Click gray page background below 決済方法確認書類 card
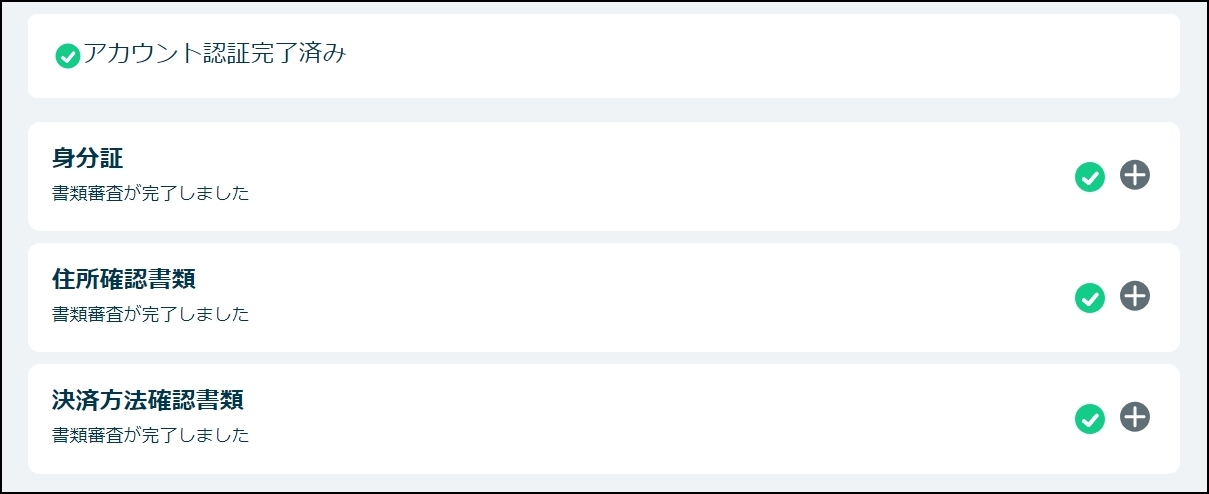Image resolution: width=1209 pixels, height=494 pixels. click(x=600, y=482)
